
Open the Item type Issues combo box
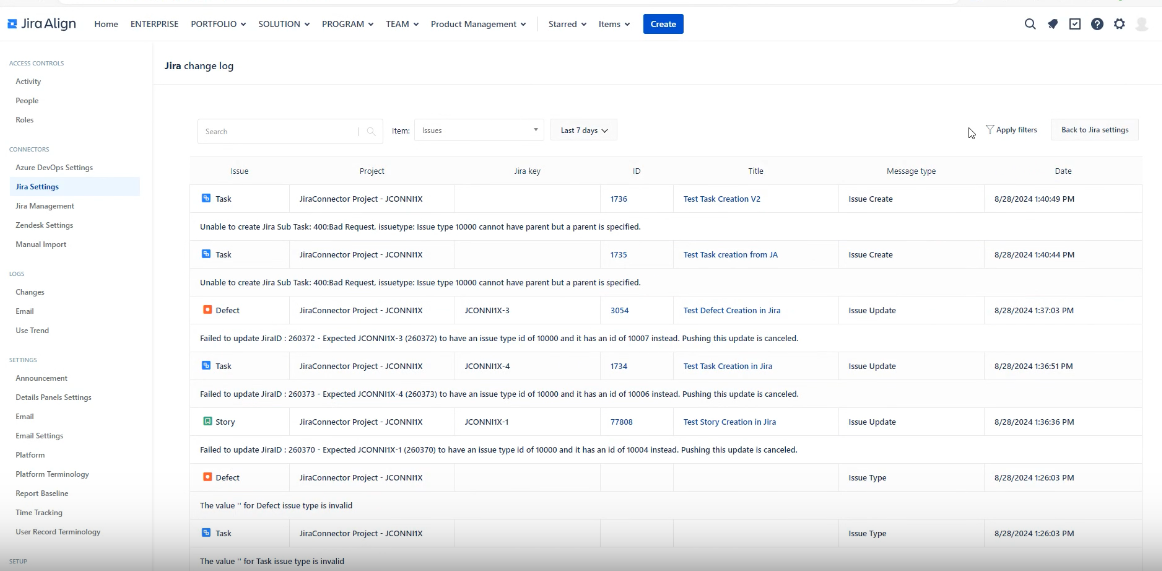[x=479, y=130]
